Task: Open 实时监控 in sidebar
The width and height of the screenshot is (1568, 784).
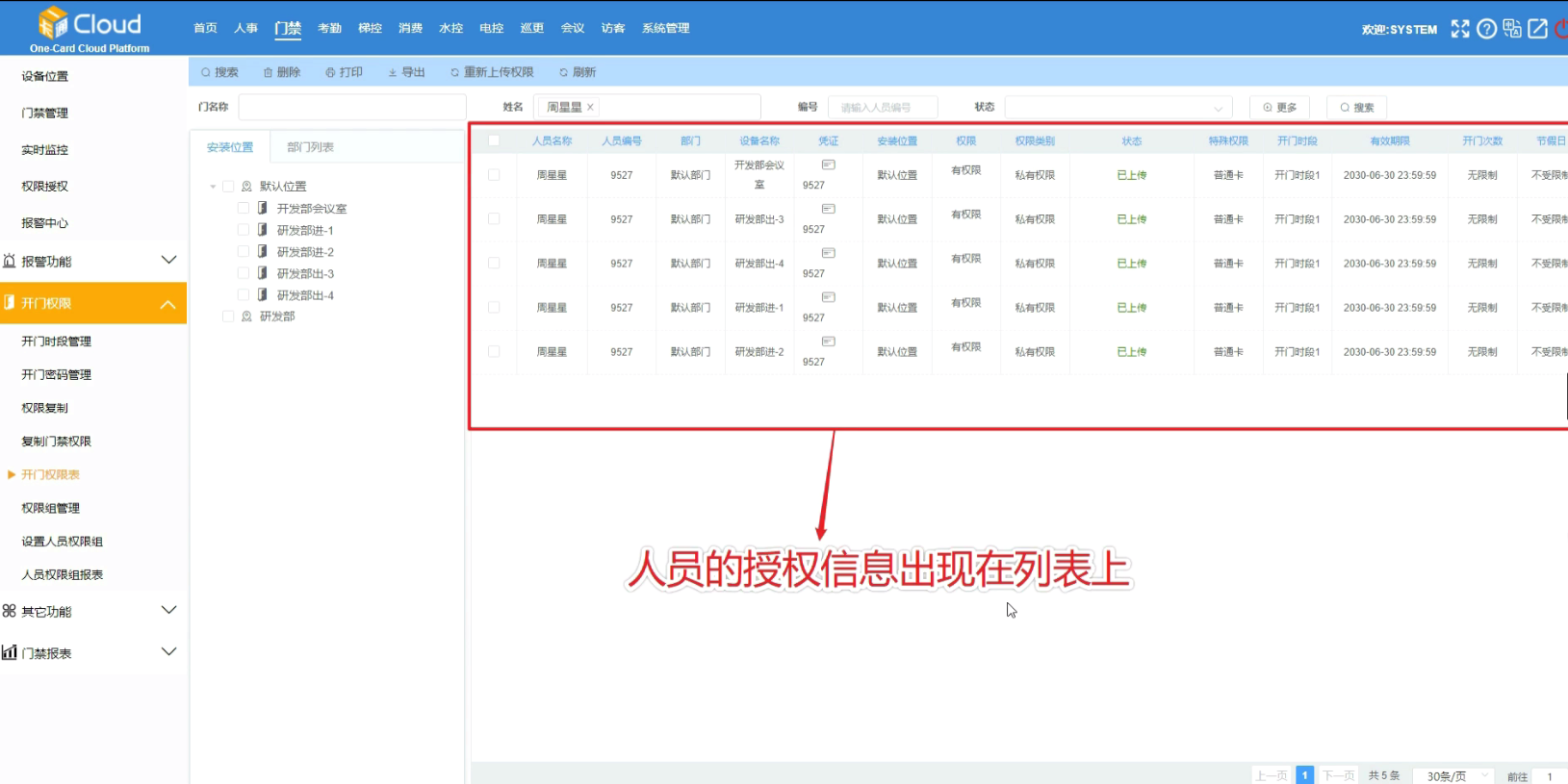Action: 45,150
